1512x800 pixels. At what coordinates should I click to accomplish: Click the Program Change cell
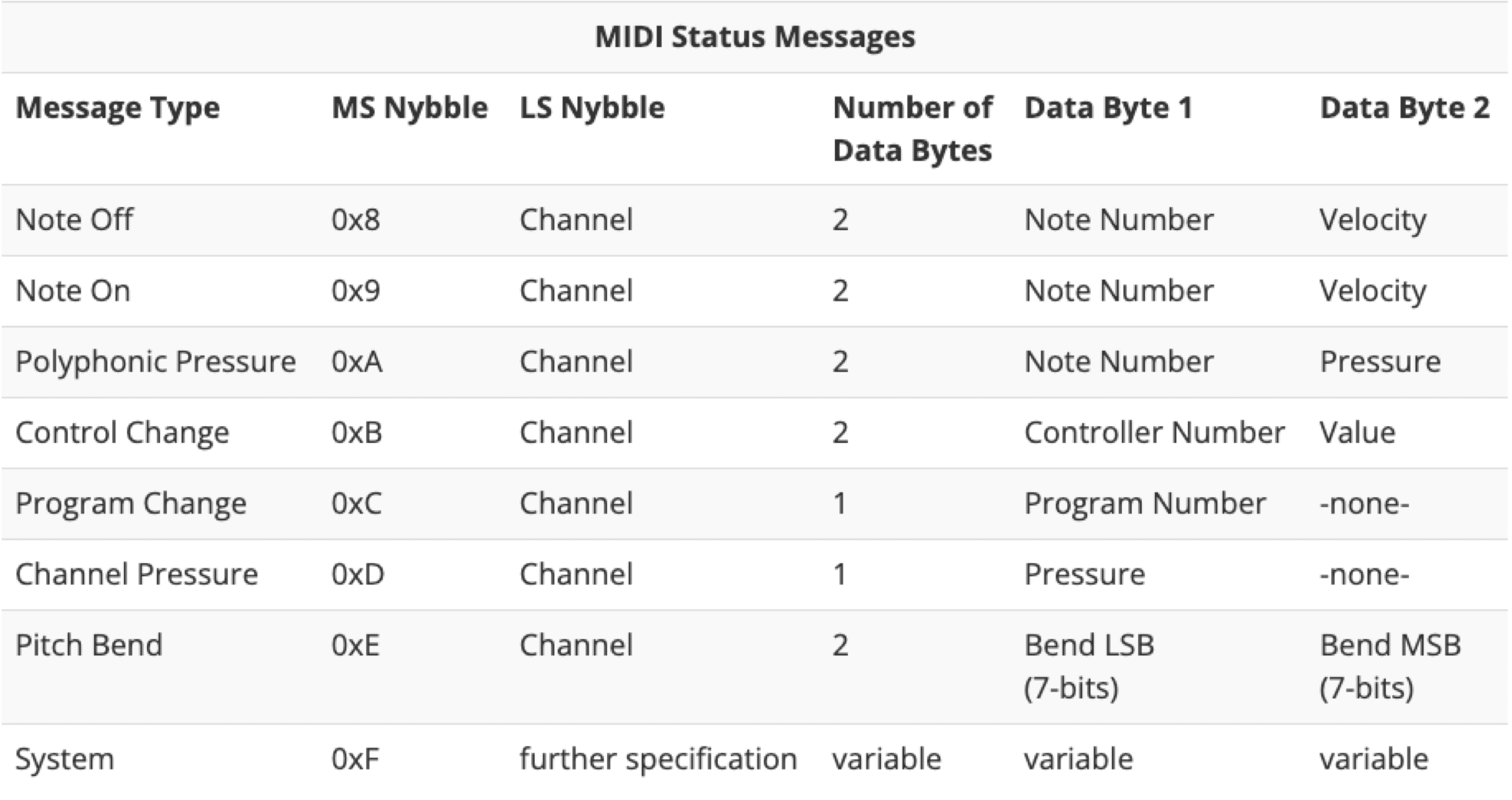click(x=131, y=503)
